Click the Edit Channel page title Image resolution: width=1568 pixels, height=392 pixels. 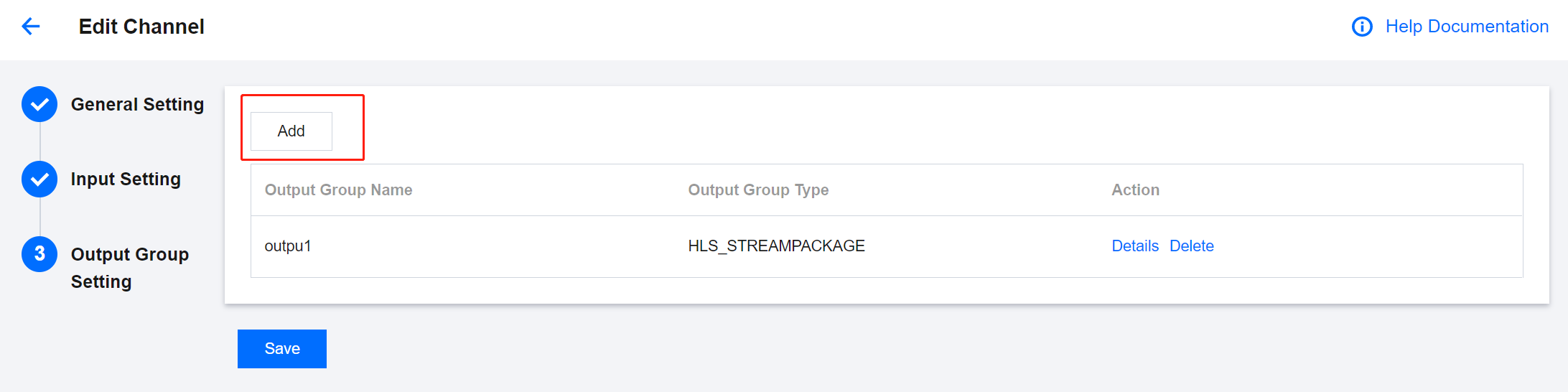coord(141,27)
